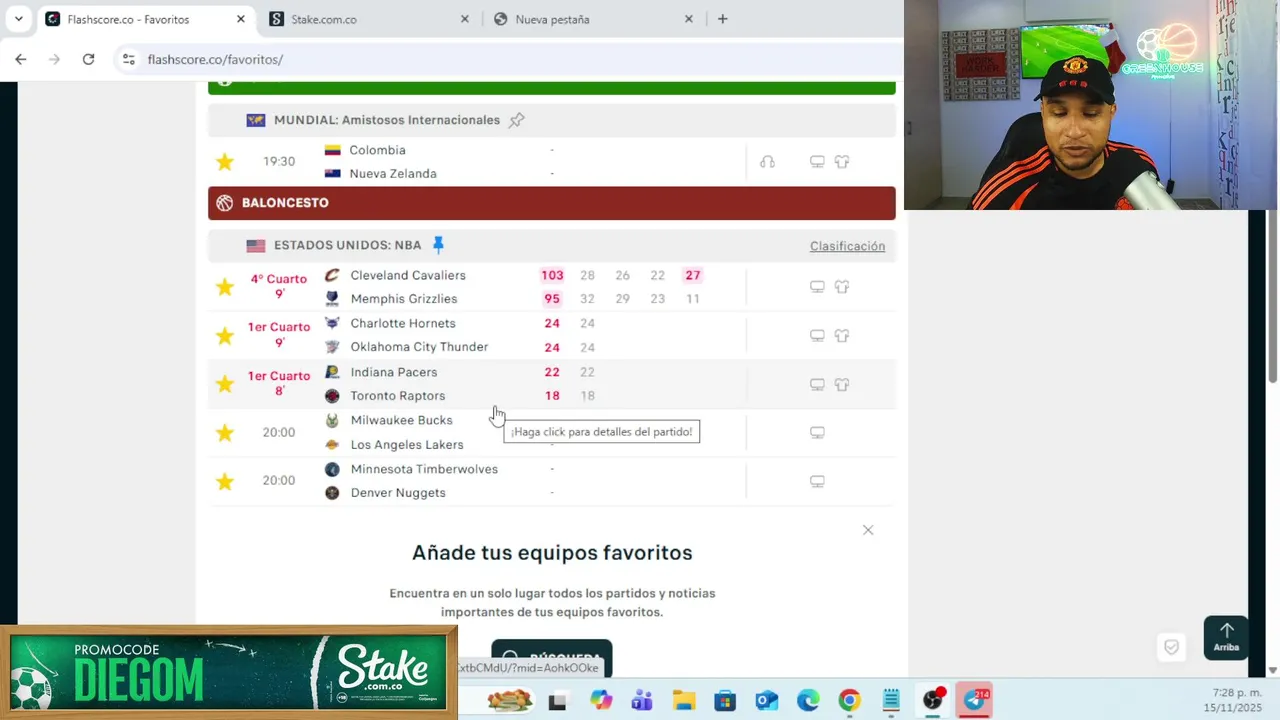This screenshot has width=1280, height=720.
Task: Toggle star for Charlotte Hornets game
Action: click(225, 335)
